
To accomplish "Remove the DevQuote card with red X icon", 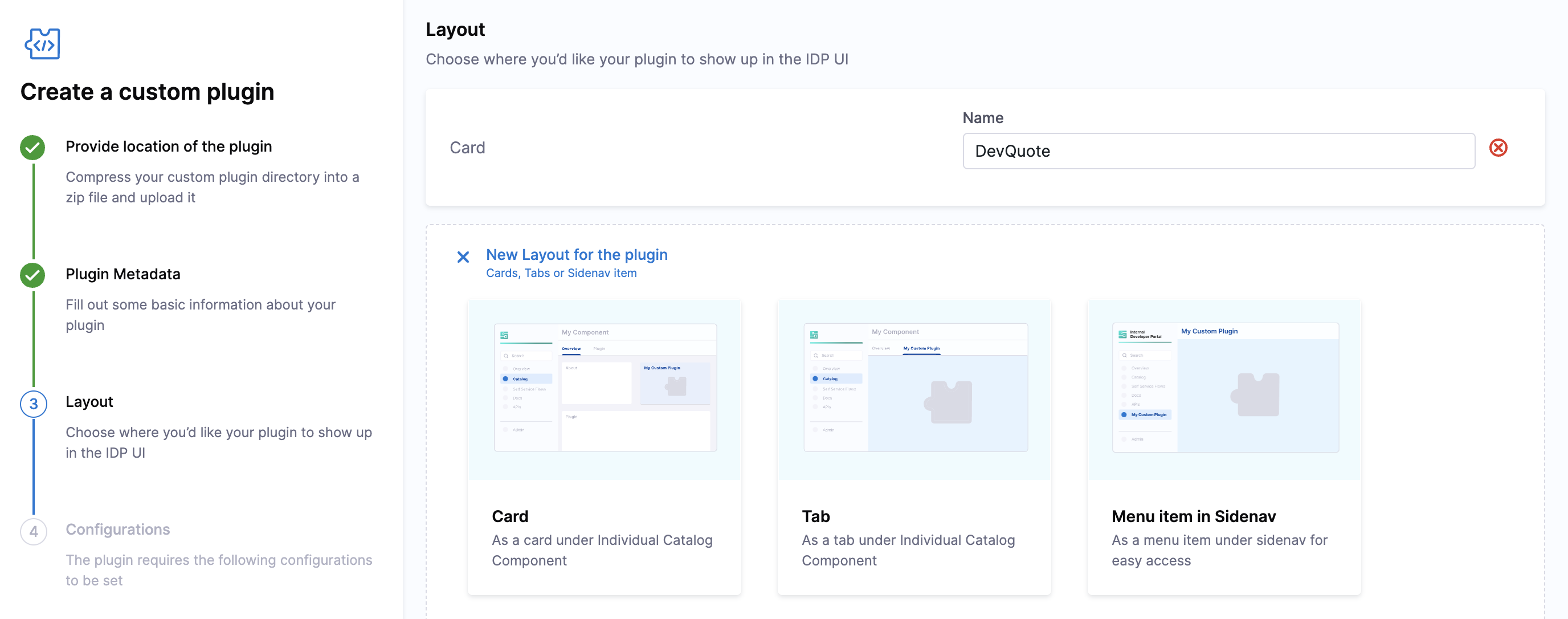I will (1498, 148).
